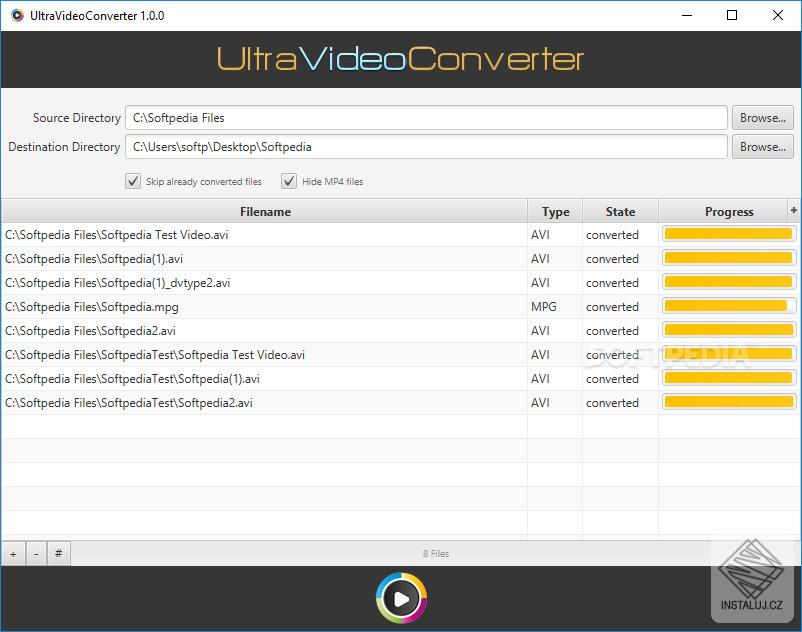Click the hash button in the bottom toolbar
Screen dimensions: 802x632
tap(59, 554)
